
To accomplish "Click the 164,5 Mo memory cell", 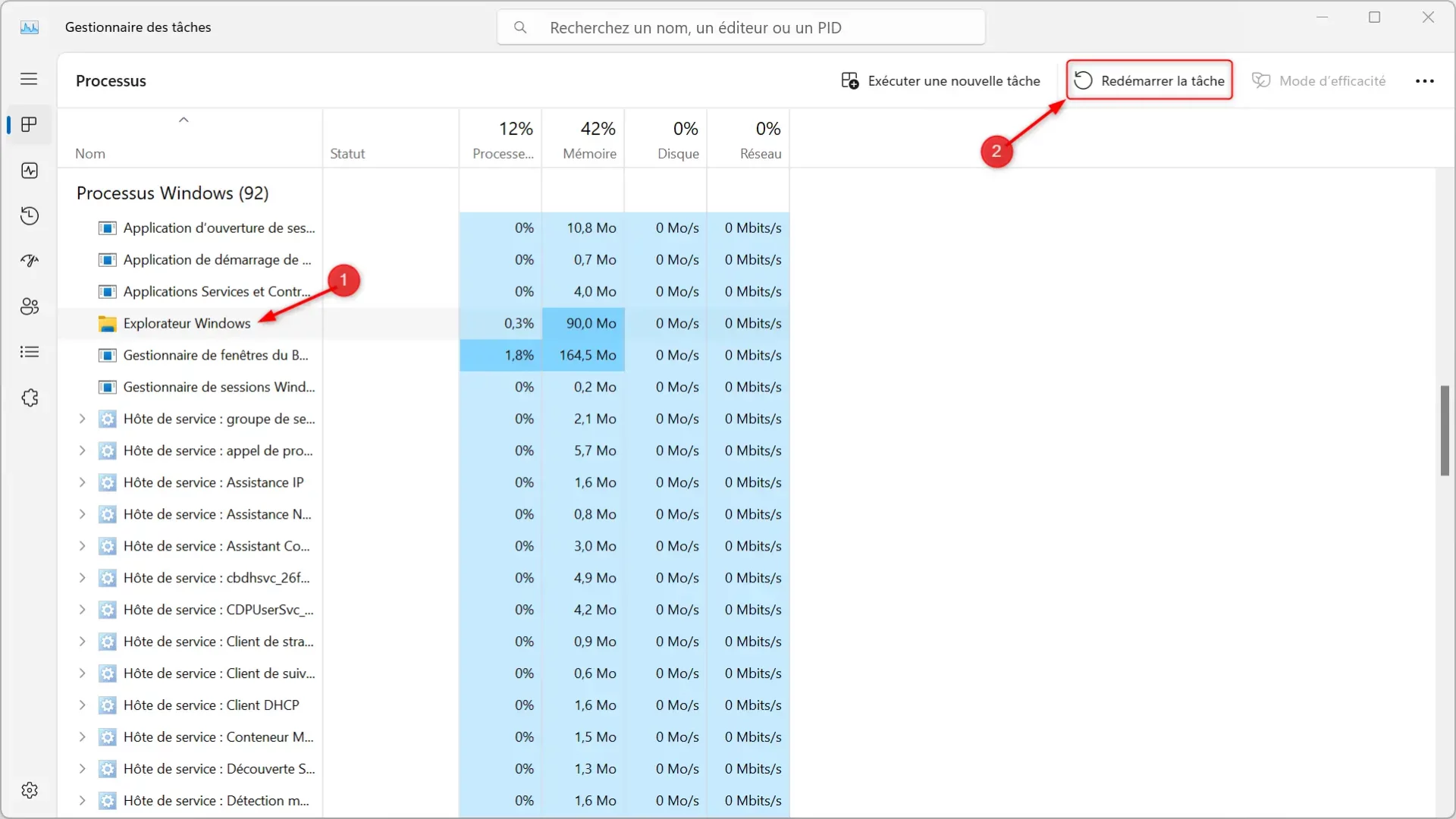I will 583,356.
